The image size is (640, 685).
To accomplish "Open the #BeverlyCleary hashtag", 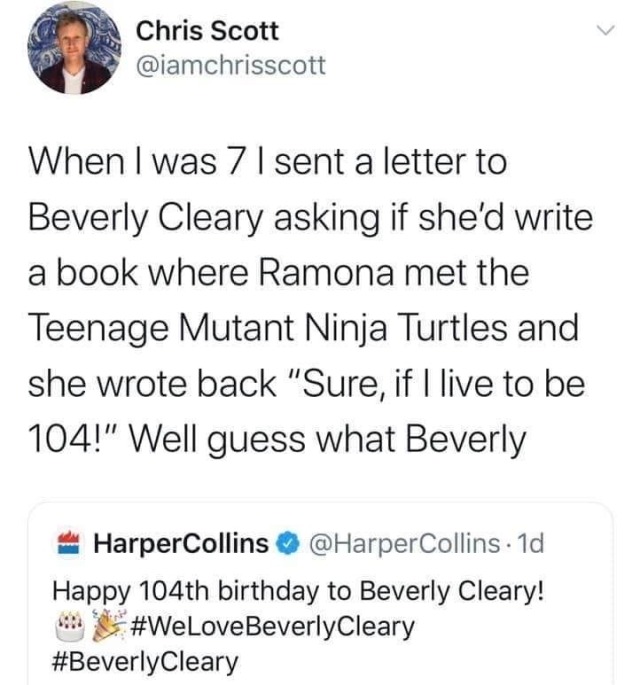I will coord(145,660).
